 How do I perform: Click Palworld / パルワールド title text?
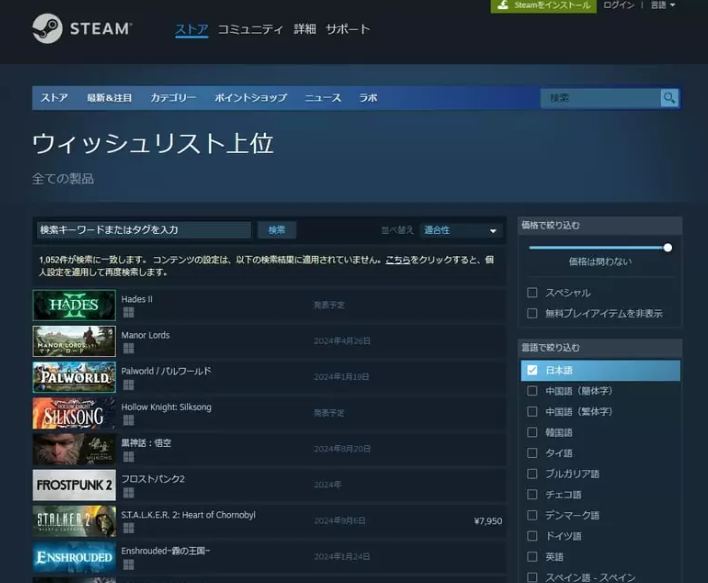coord(166,371)
